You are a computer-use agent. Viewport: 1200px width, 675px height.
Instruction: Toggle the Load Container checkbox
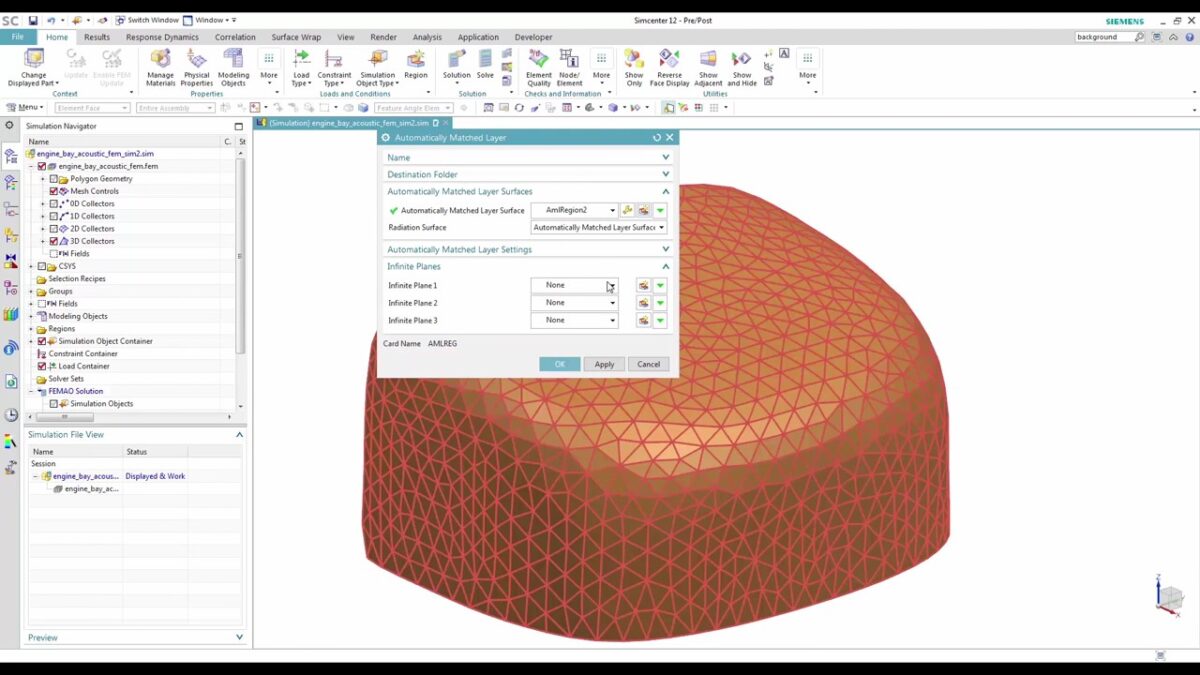pyautogui.click(x=41, y=366)
